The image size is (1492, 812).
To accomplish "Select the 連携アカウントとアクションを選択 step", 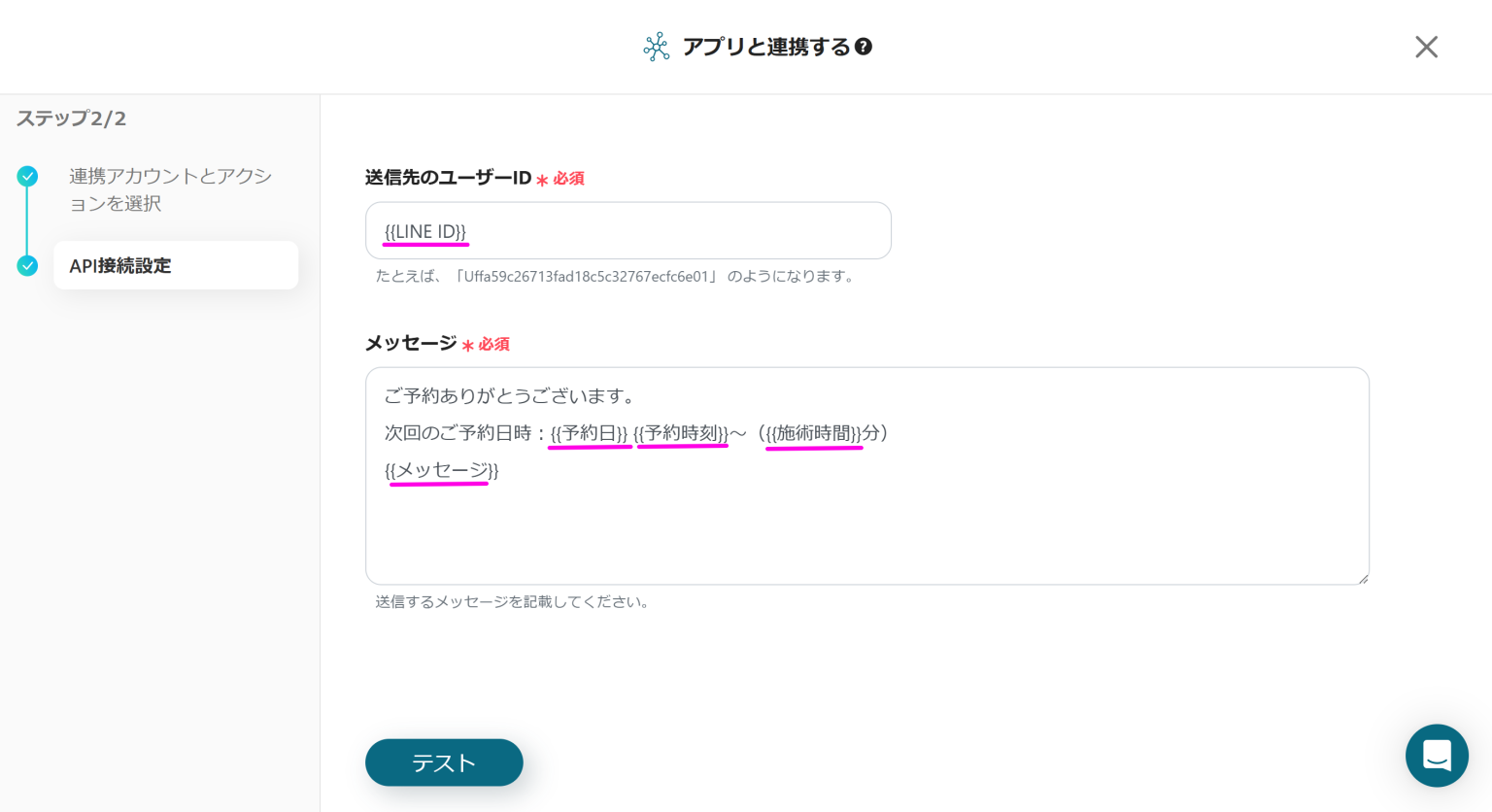I will click(x=169, y=189).
